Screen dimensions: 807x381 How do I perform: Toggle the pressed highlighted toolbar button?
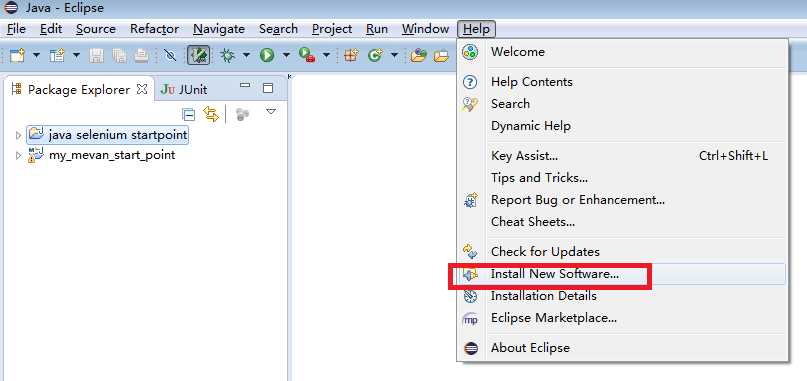tap(198, 55)
